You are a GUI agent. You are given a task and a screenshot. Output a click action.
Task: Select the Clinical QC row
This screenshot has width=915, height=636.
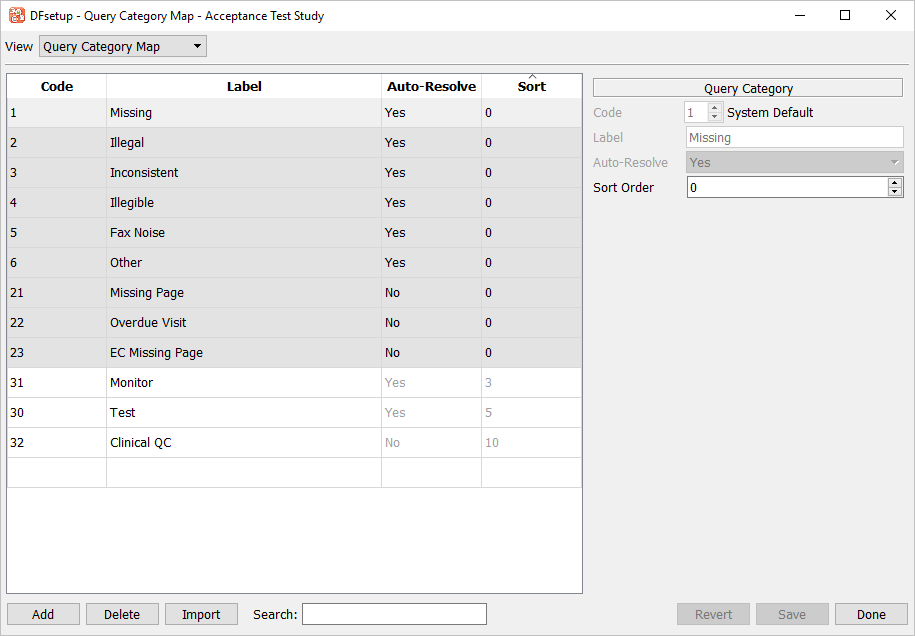140,443
